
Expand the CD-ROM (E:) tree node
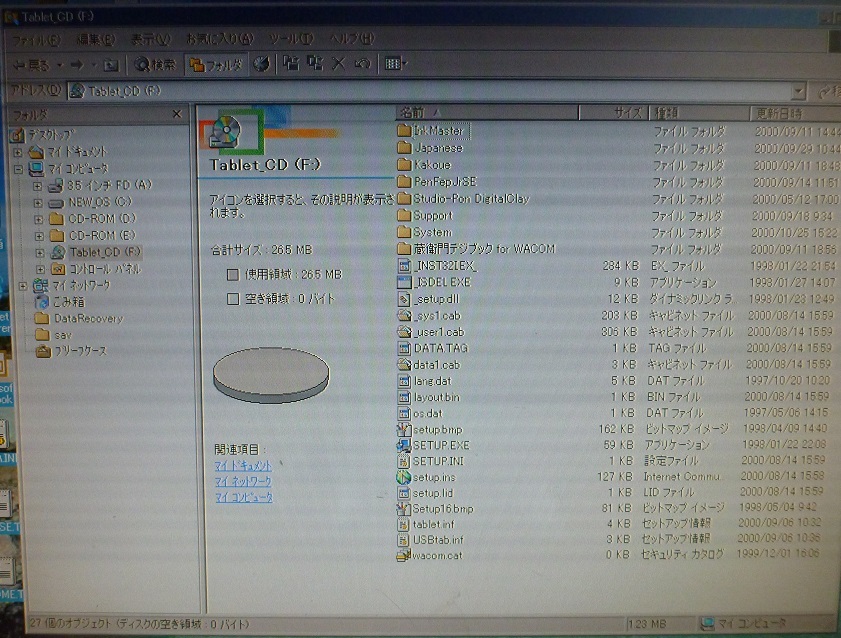click(x=39, y=236)
